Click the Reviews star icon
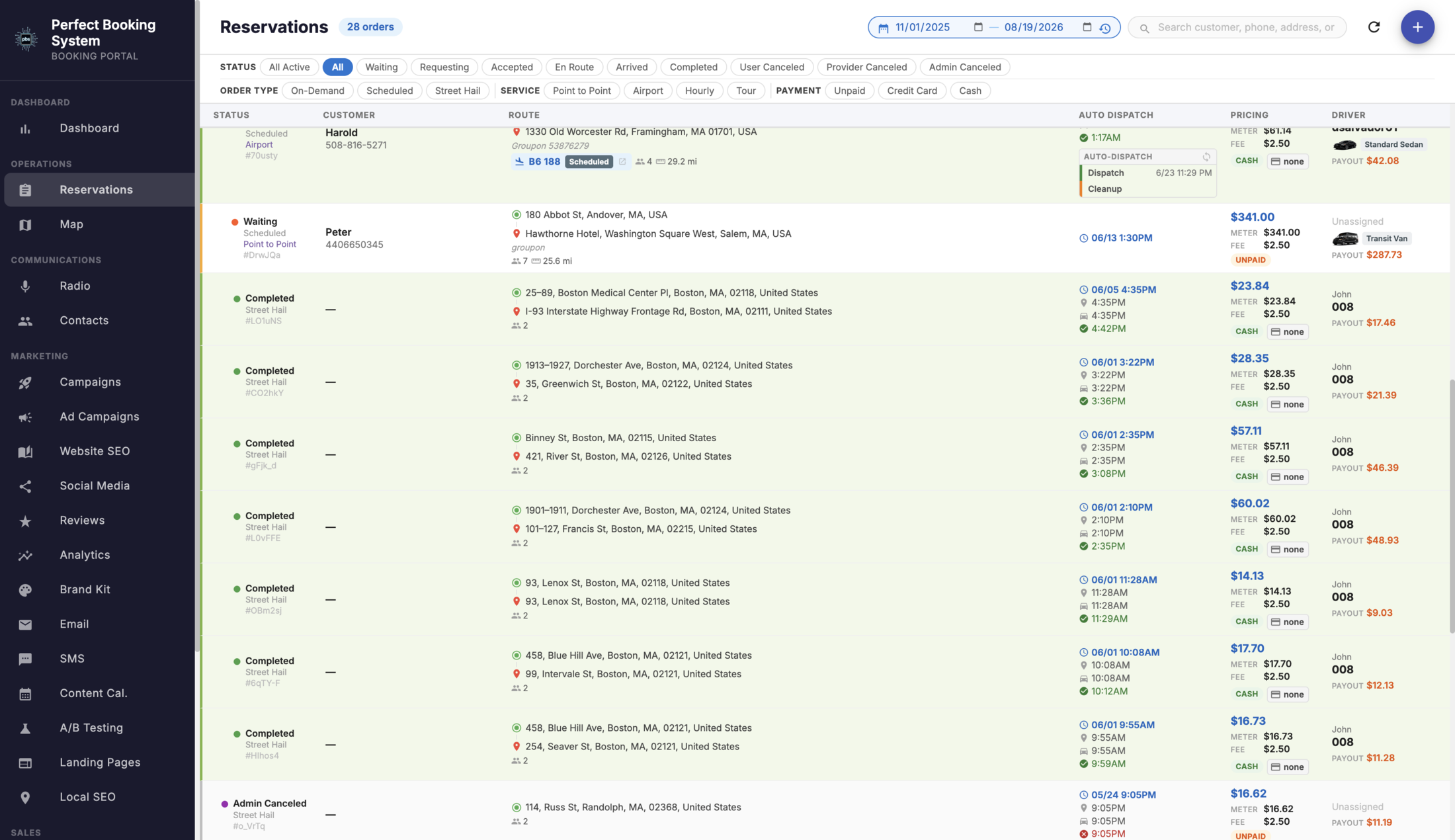The width and height of the screenshot is (1455, 840). click(25, 521)
